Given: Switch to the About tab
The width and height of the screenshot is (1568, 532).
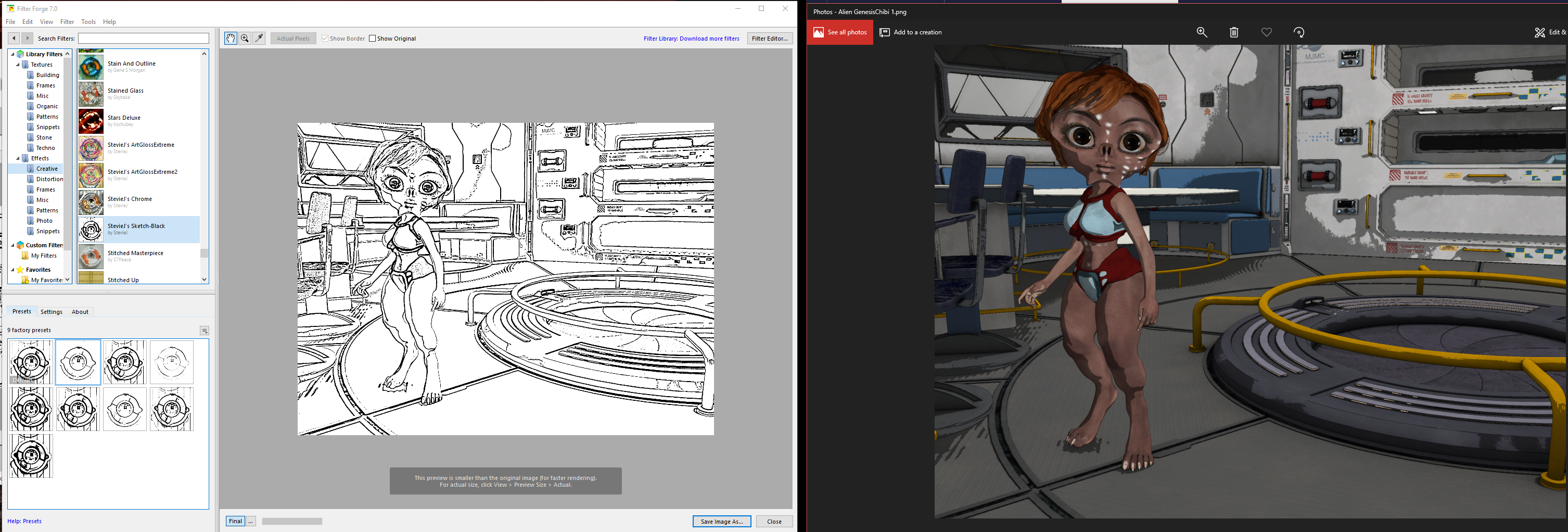Looking at the screenshot, I should (x=80, y=312).
